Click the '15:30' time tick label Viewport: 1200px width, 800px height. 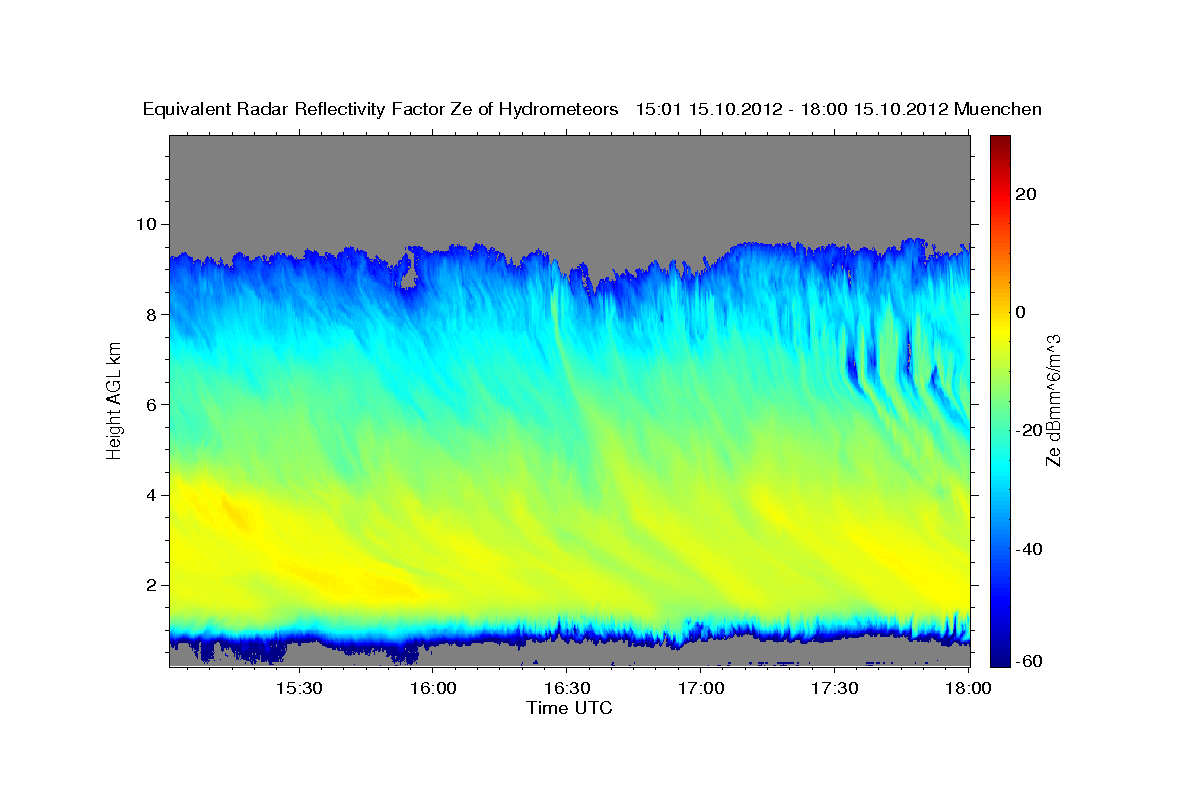pos(298,689)
